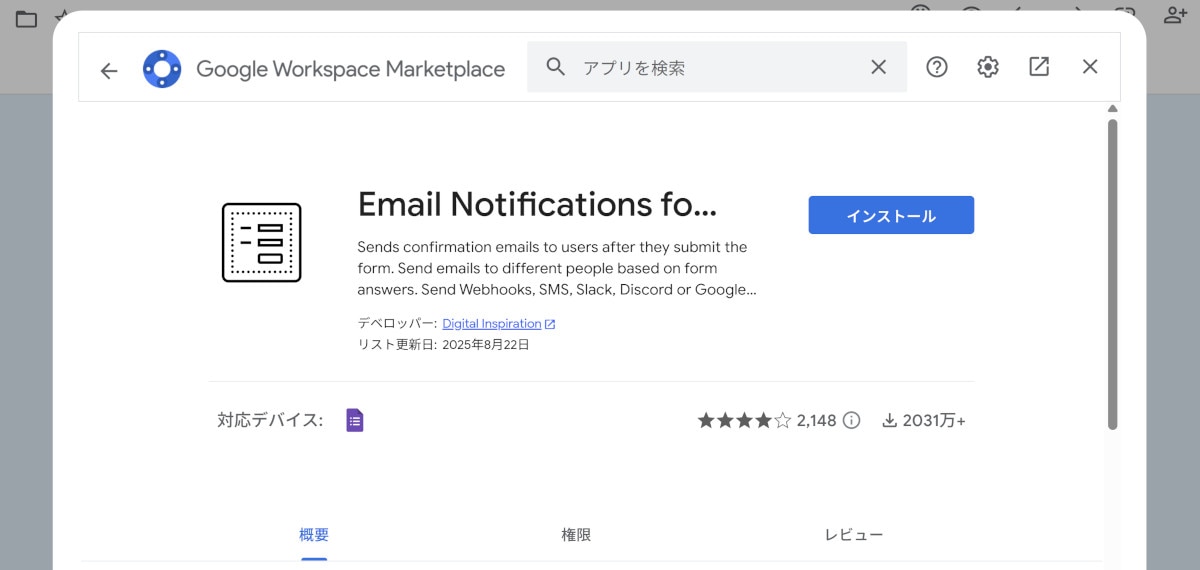
Task: Click the vertical scrollbar thumb
Action: pos(1112,275)
